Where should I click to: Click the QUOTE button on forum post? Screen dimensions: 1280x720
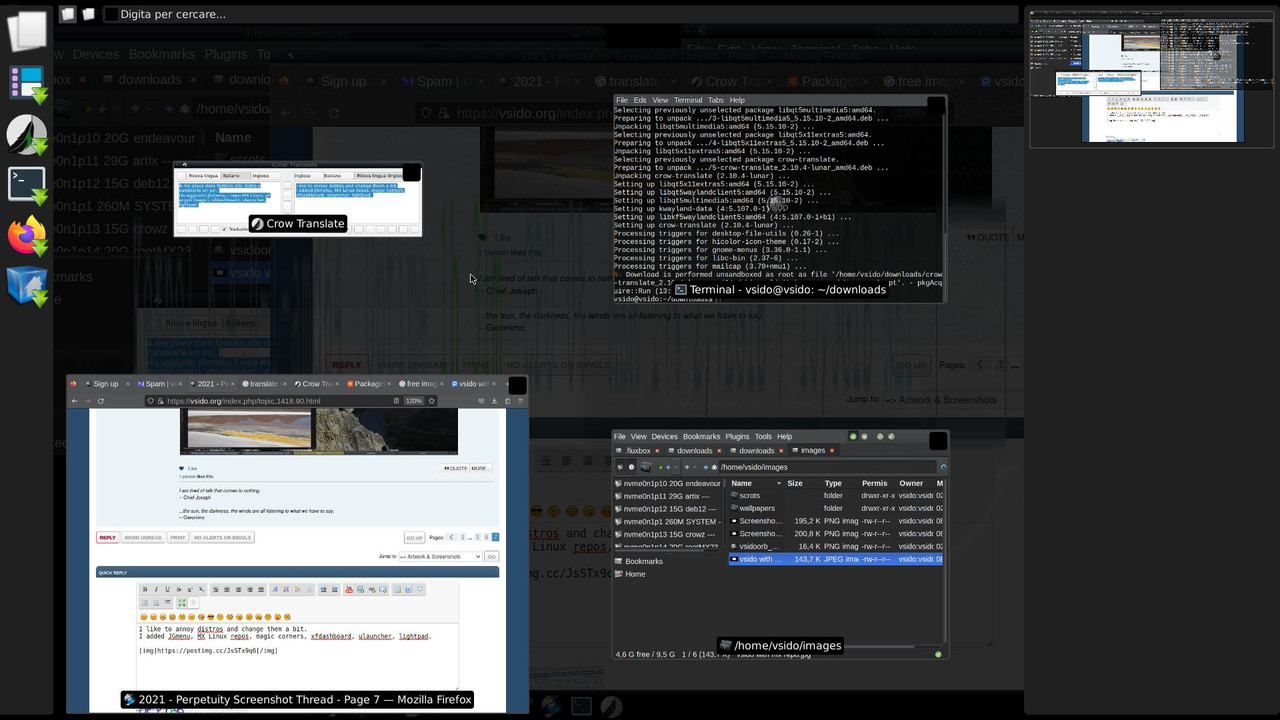(x=456, y=468)
